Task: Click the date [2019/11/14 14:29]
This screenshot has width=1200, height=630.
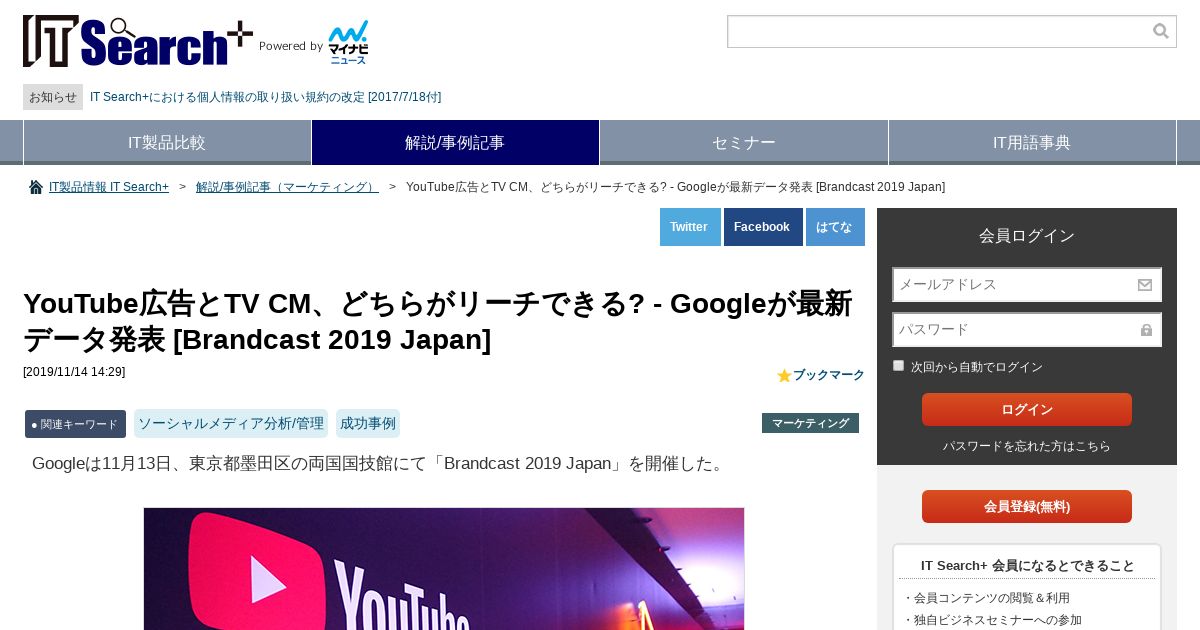Action: coord(74,372)
